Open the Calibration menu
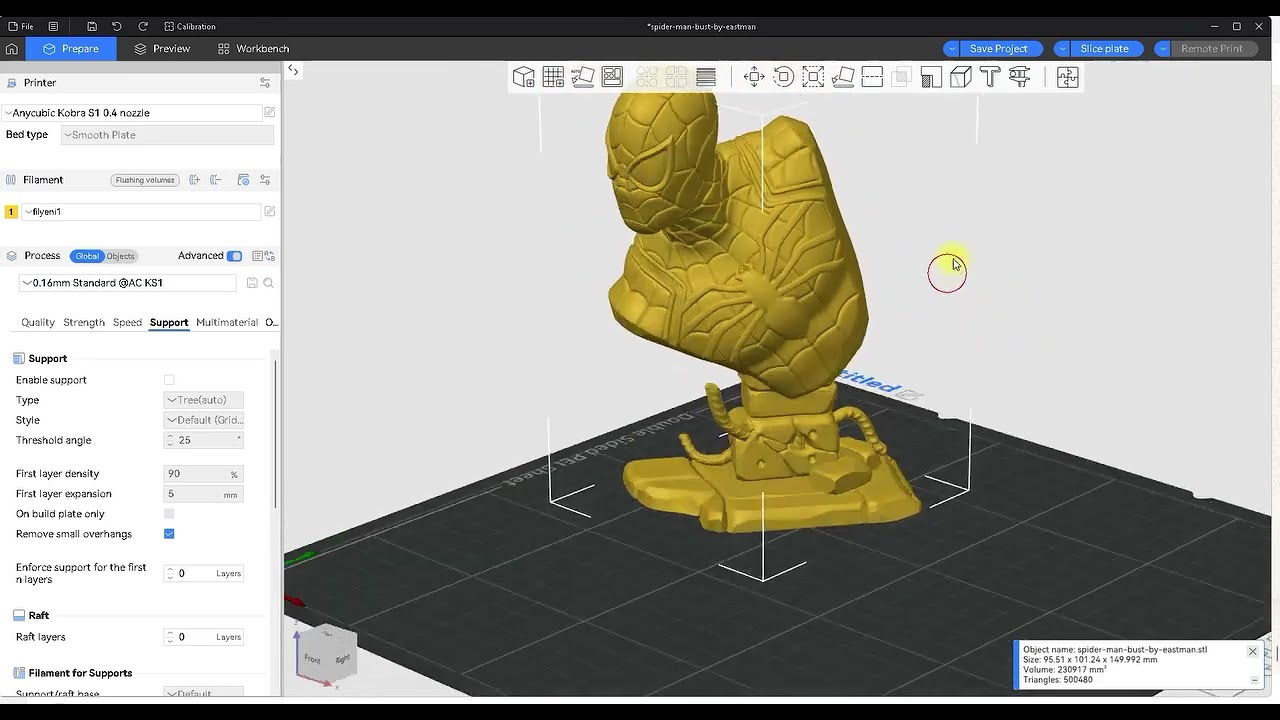The image size is (1280, 720). tap(190, 26)
